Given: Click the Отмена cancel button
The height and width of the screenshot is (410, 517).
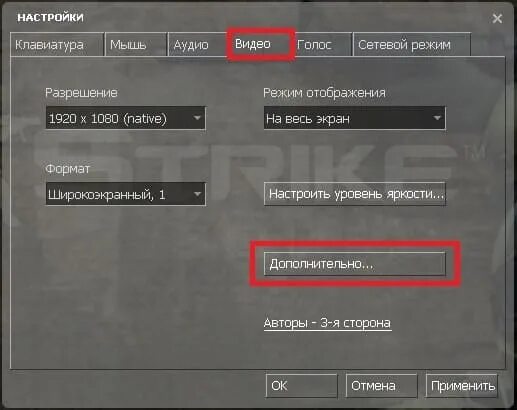Looking at the screenshot, I should (381, 386).
